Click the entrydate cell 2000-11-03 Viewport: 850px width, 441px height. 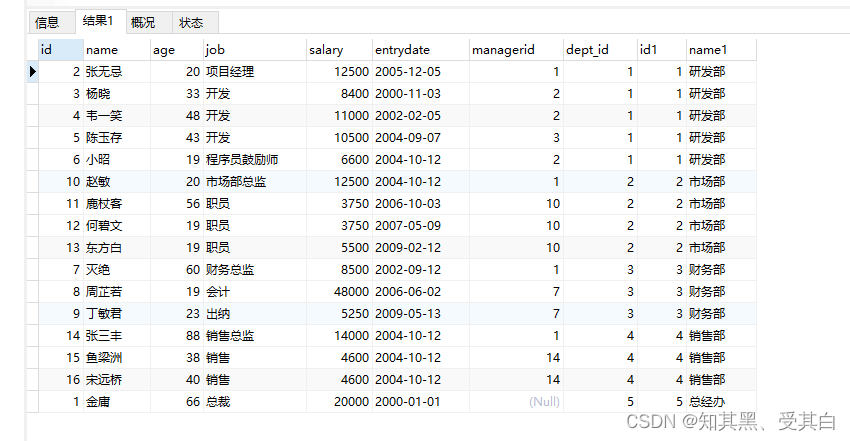[421, 94]
